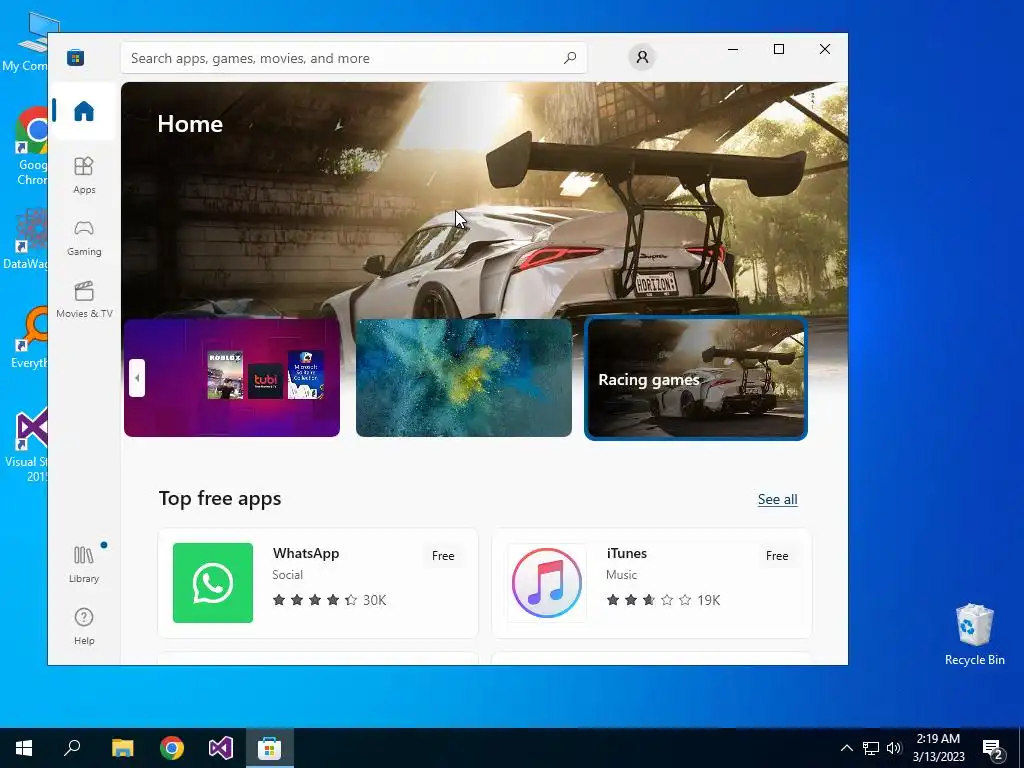Open the notification center icon
The image size is (1024, 768).
pyautogui.click(x=993, y=748)
